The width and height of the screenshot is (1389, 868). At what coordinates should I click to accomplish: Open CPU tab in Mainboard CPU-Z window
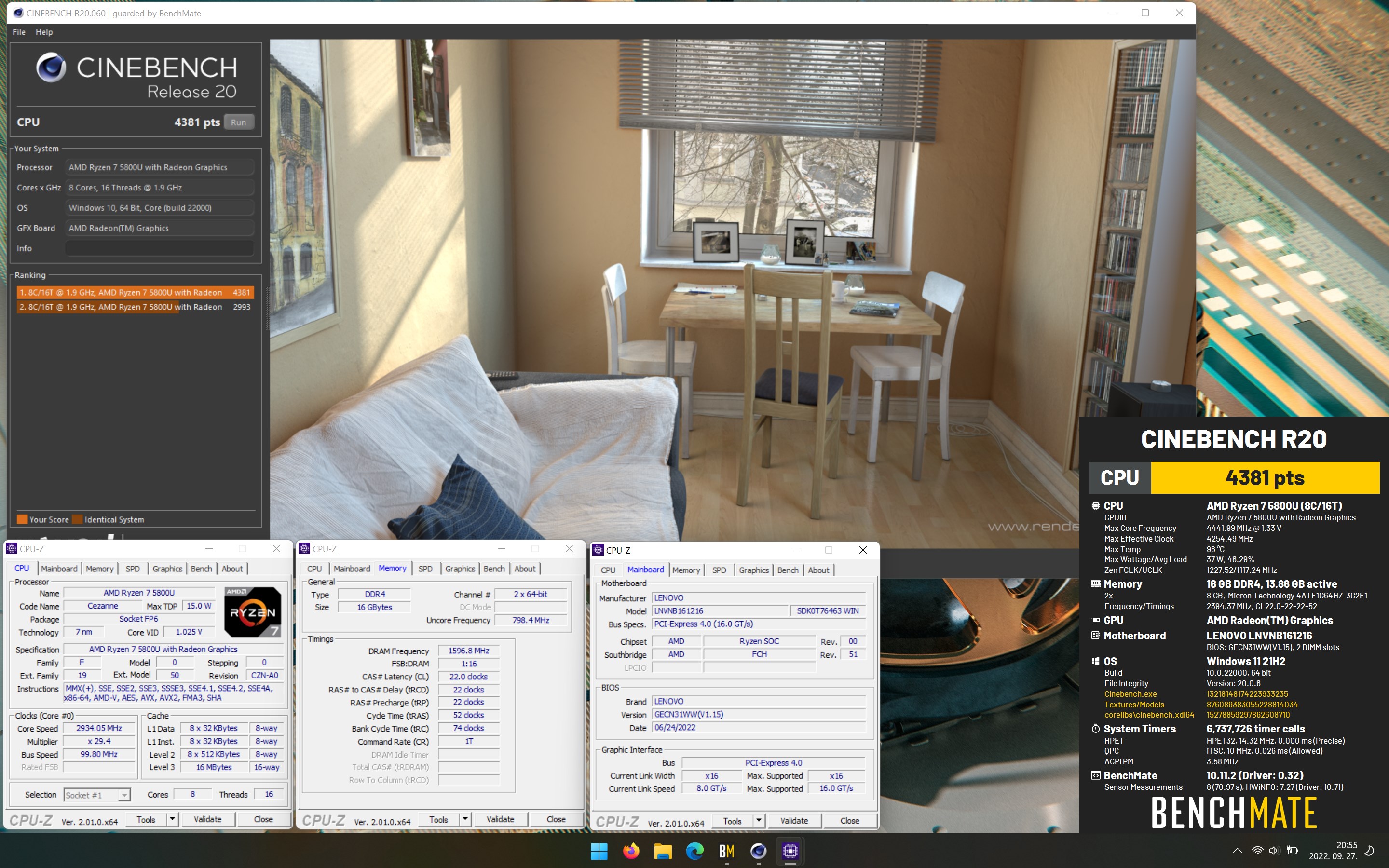coord(608,570)
